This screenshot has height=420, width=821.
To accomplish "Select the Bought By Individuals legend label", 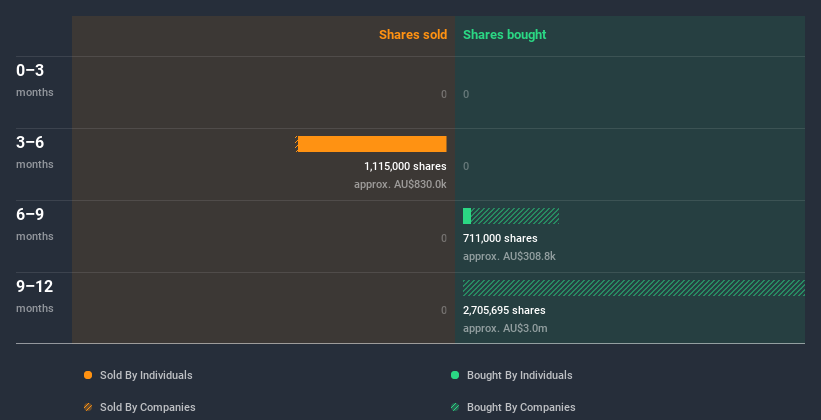I will click(x=519, y=375).
